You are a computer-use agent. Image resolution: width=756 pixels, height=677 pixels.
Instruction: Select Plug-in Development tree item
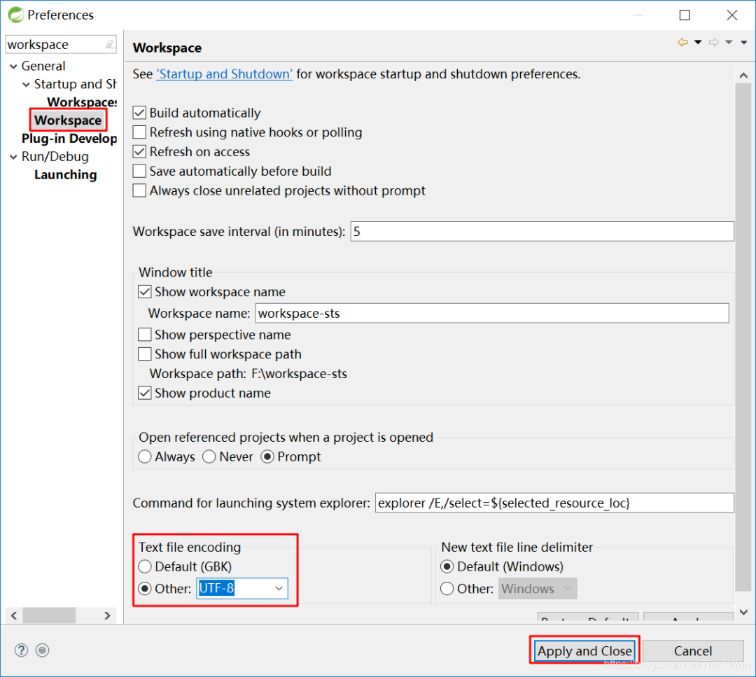pos(69,139)
